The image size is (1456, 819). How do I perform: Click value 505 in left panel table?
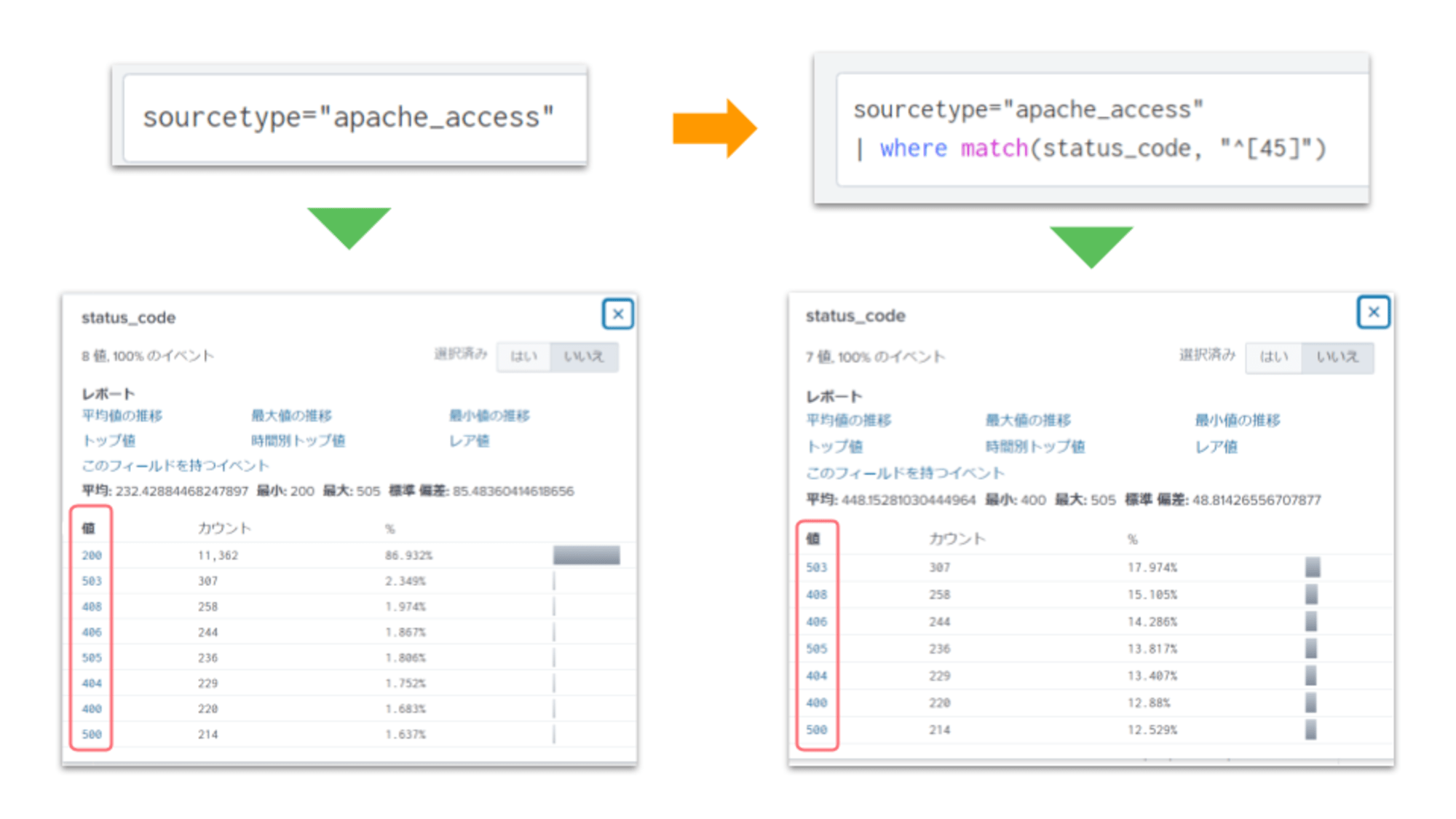coord(92,657)
